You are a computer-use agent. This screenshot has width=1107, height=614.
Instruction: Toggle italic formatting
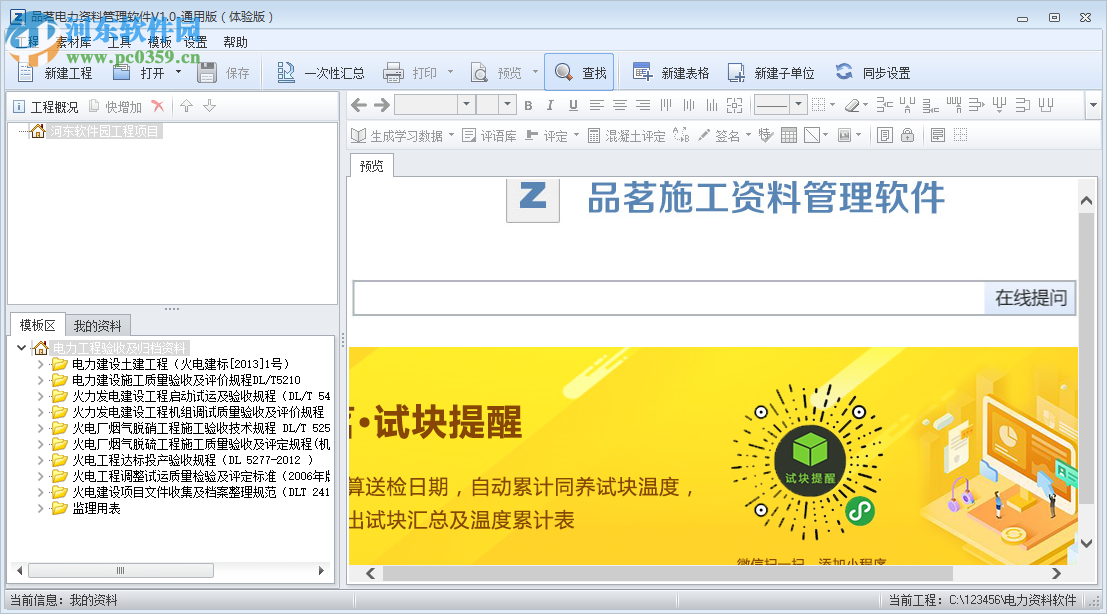click(x=551, y=105)
